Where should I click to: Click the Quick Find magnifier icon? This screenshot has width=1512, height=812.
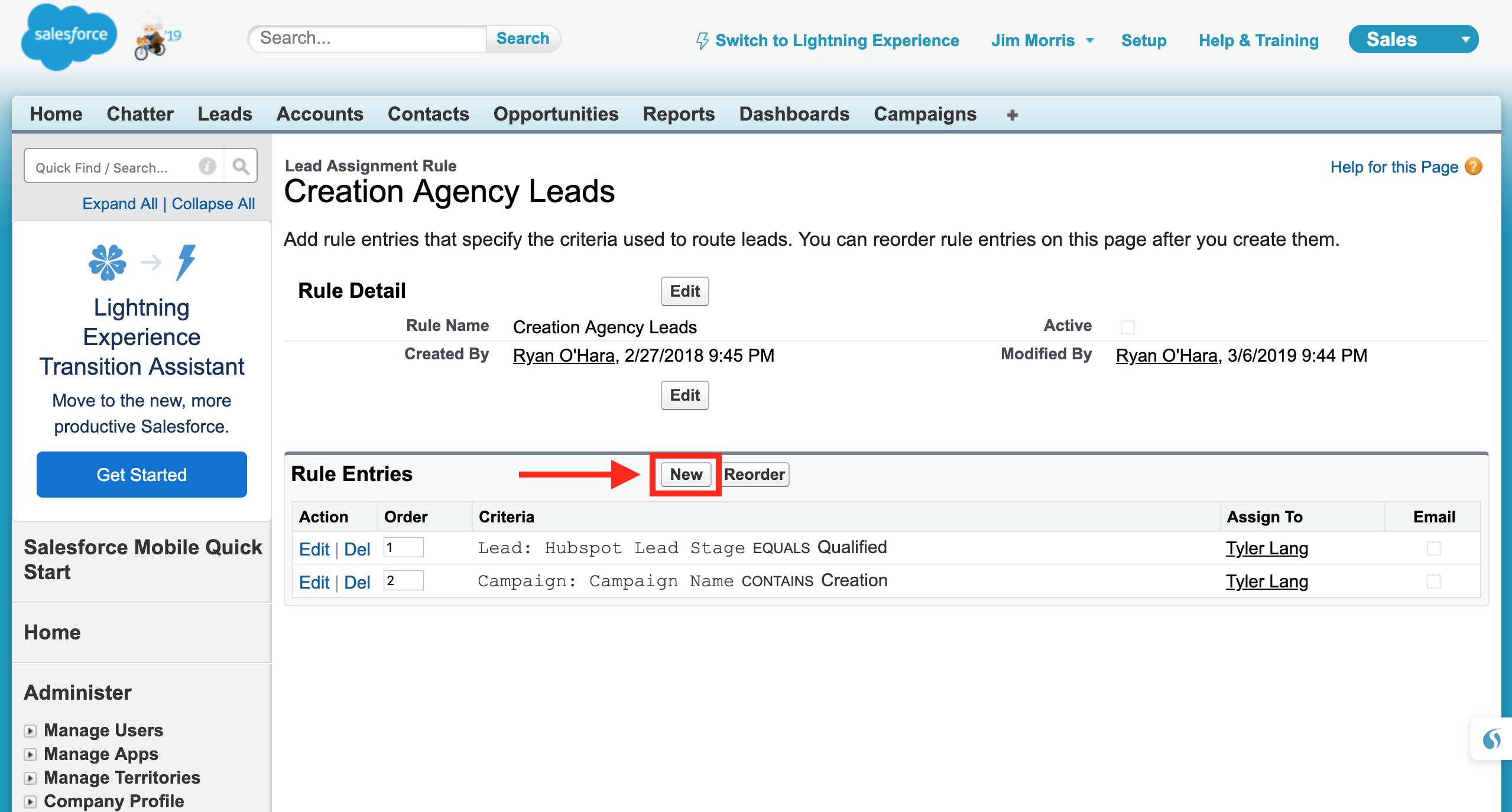tap(241, 167)
